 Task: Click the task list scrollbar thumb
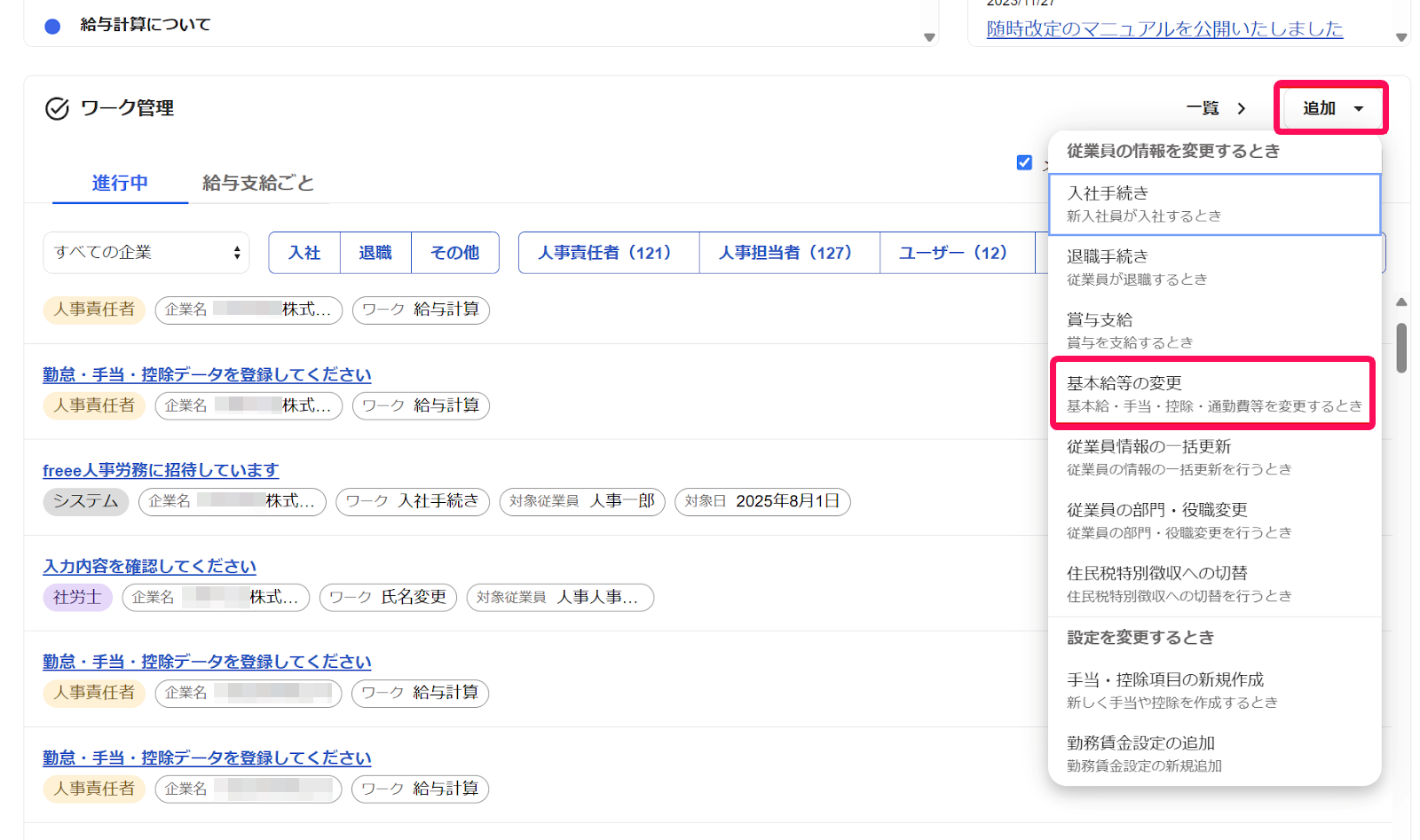point(1401,348)
